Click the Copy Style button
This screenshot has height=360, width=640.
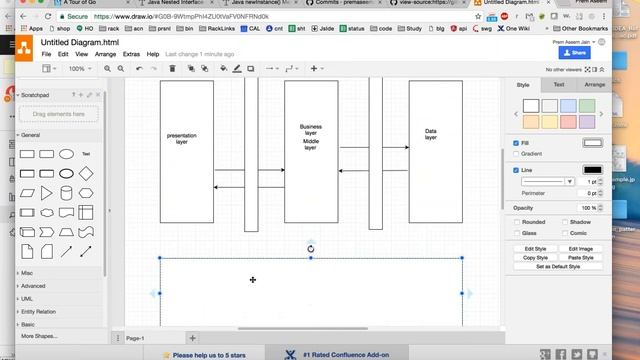[535, 258]
